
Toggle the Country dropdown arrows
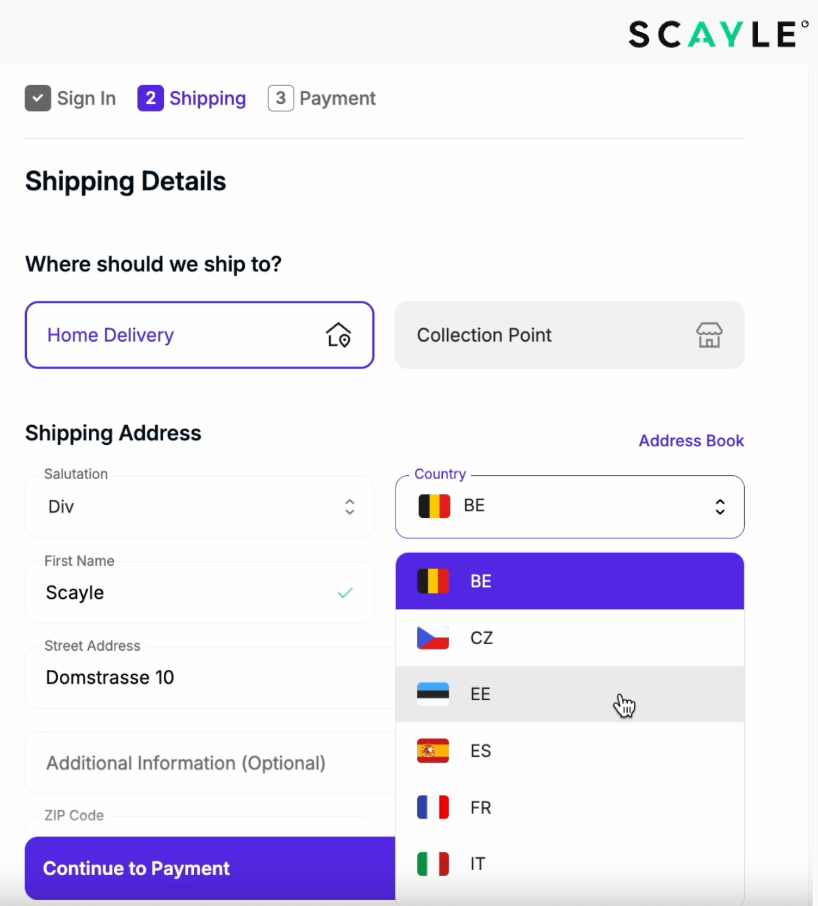coord(720,507)
